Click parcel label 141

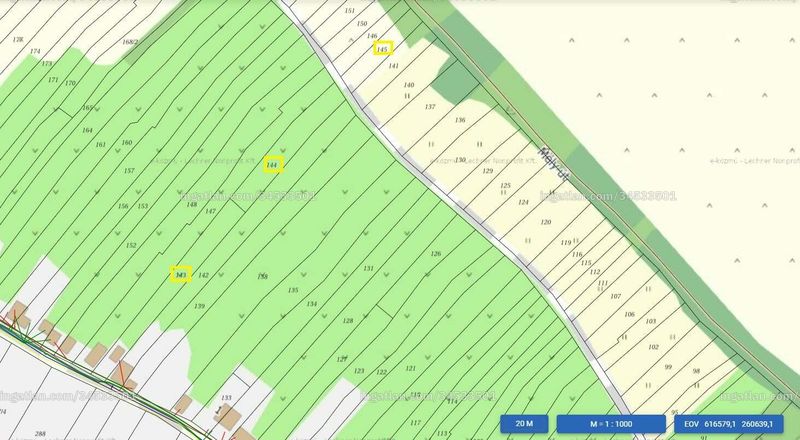click(x=393, y=66)
